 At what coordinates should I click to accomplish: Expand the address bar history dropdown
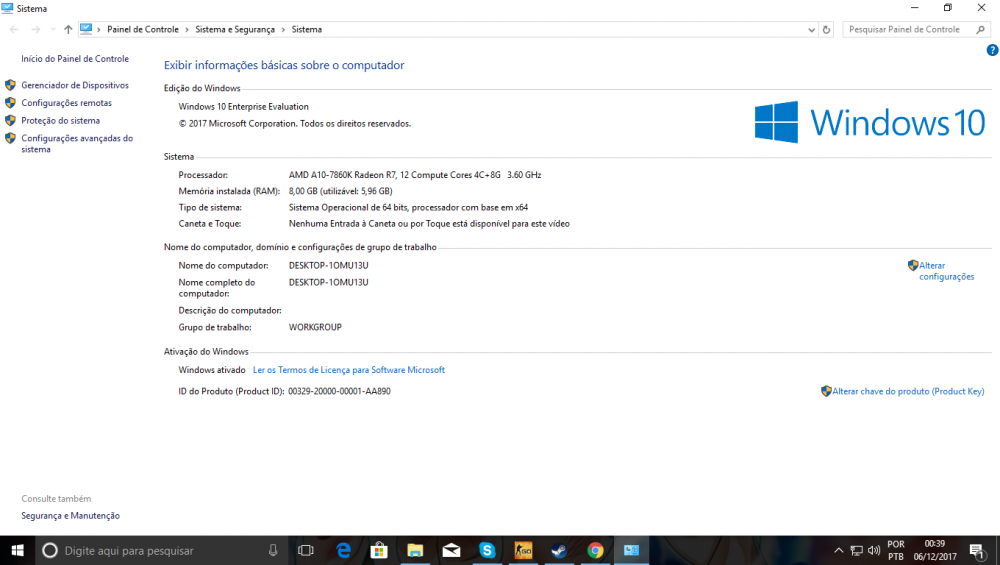(x=811, y=30)
